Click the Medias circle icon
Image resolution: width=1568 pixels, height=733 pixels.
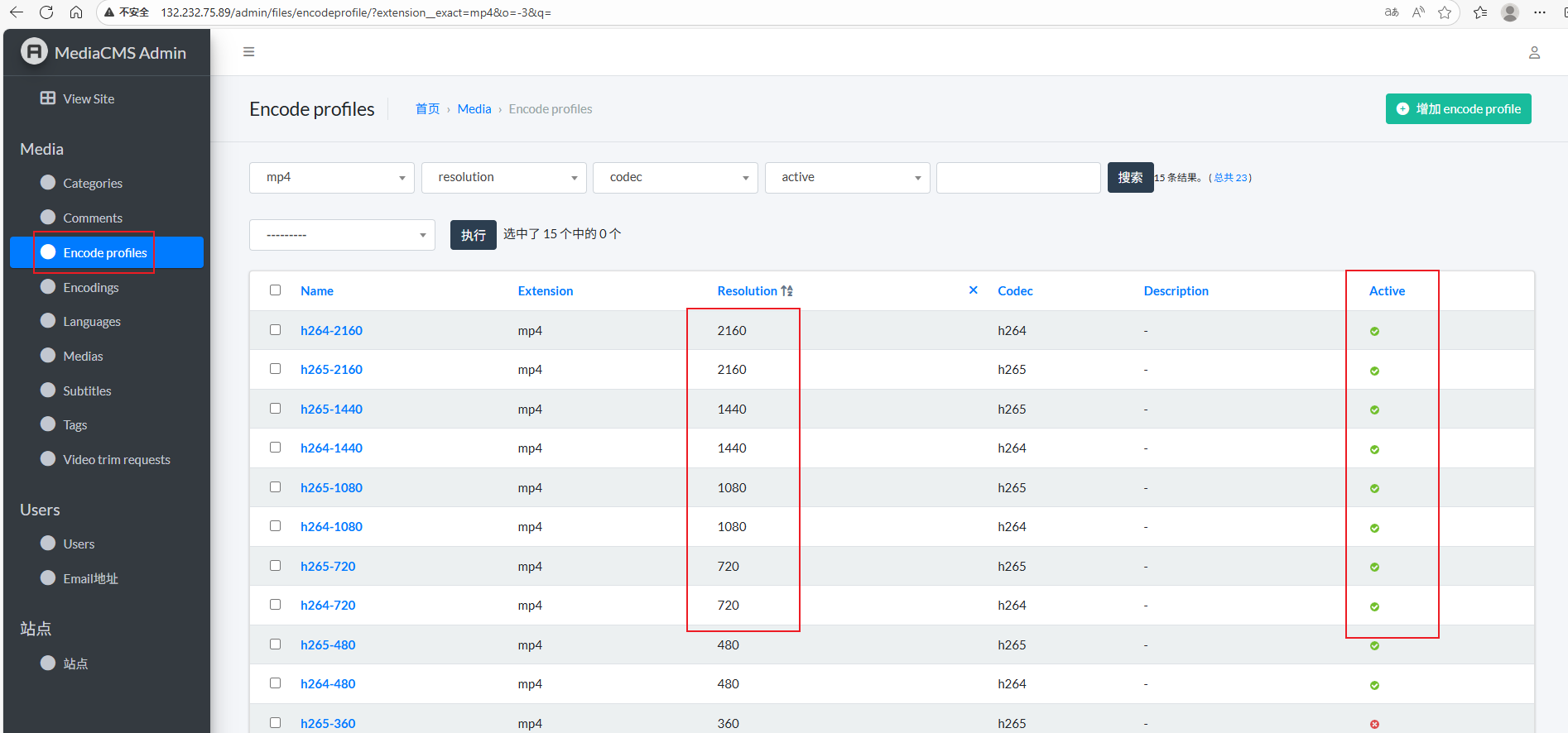[48, 355]
